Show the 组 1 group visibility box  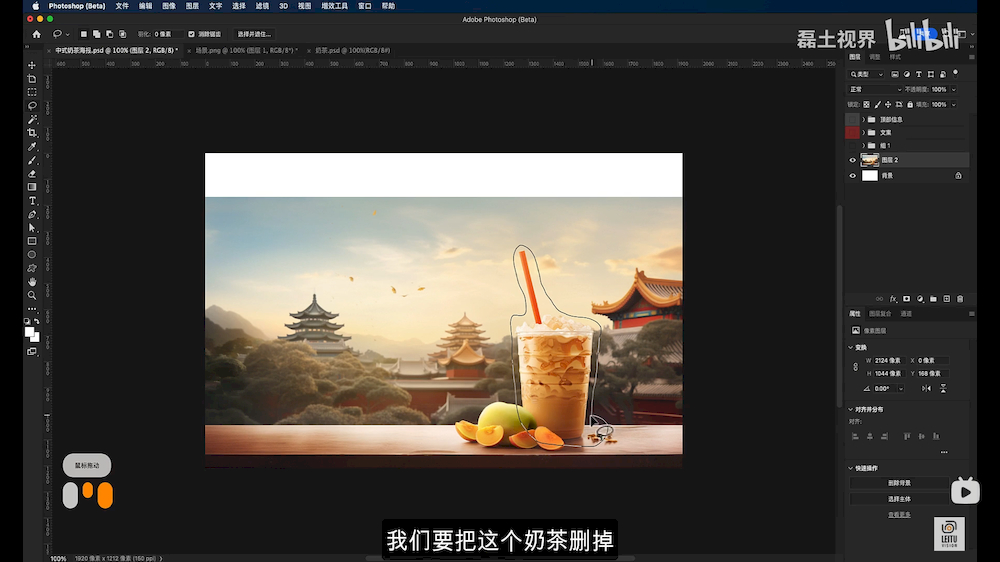click(853, 145)
